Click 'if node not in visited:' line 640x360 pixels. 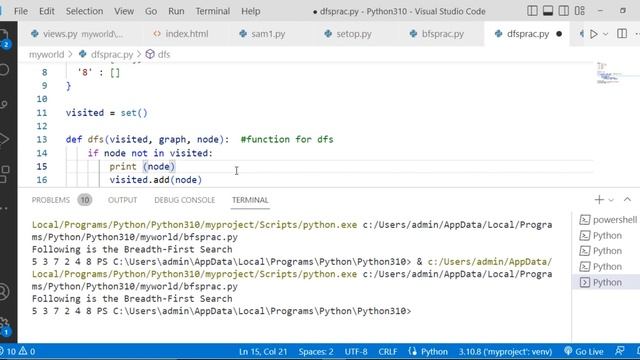point(150,153)
